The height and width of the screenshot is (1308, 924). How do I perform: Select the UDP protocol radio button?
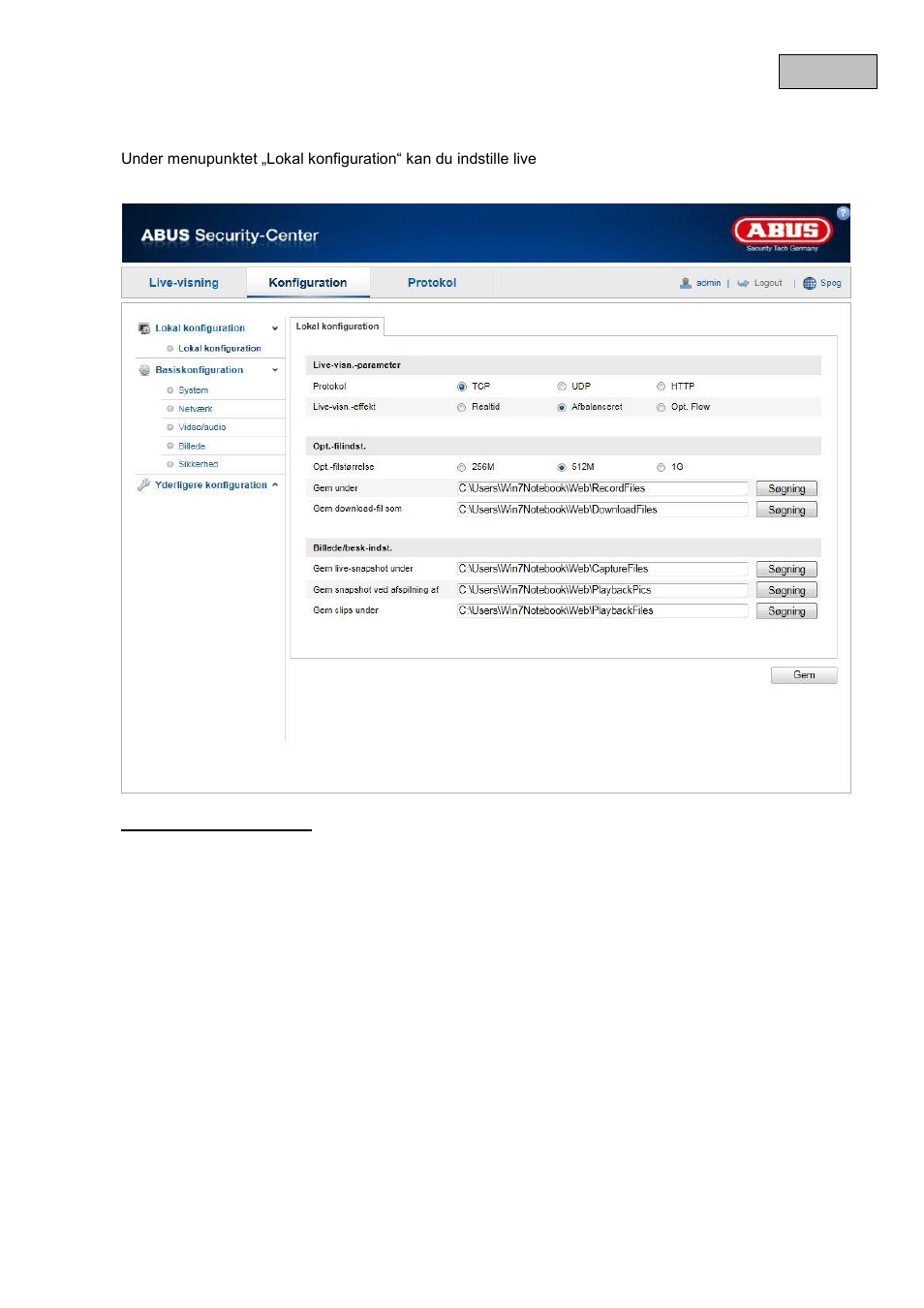562,387
